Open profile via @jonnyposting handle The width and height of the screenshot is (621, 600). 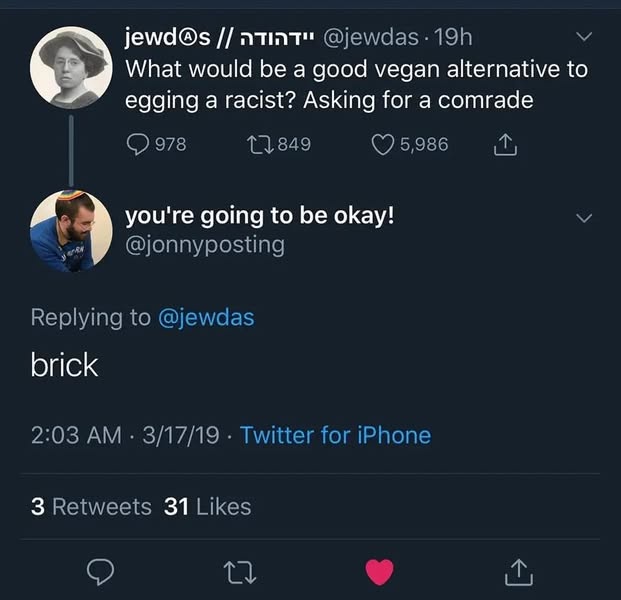click(205, 245)
